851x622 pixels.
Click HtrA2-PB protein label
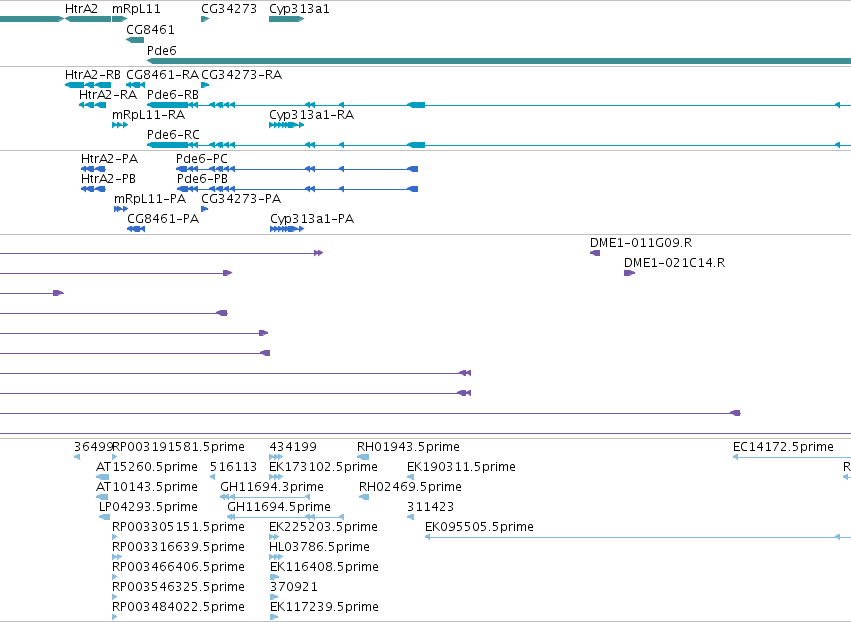(x=108, y=179)
